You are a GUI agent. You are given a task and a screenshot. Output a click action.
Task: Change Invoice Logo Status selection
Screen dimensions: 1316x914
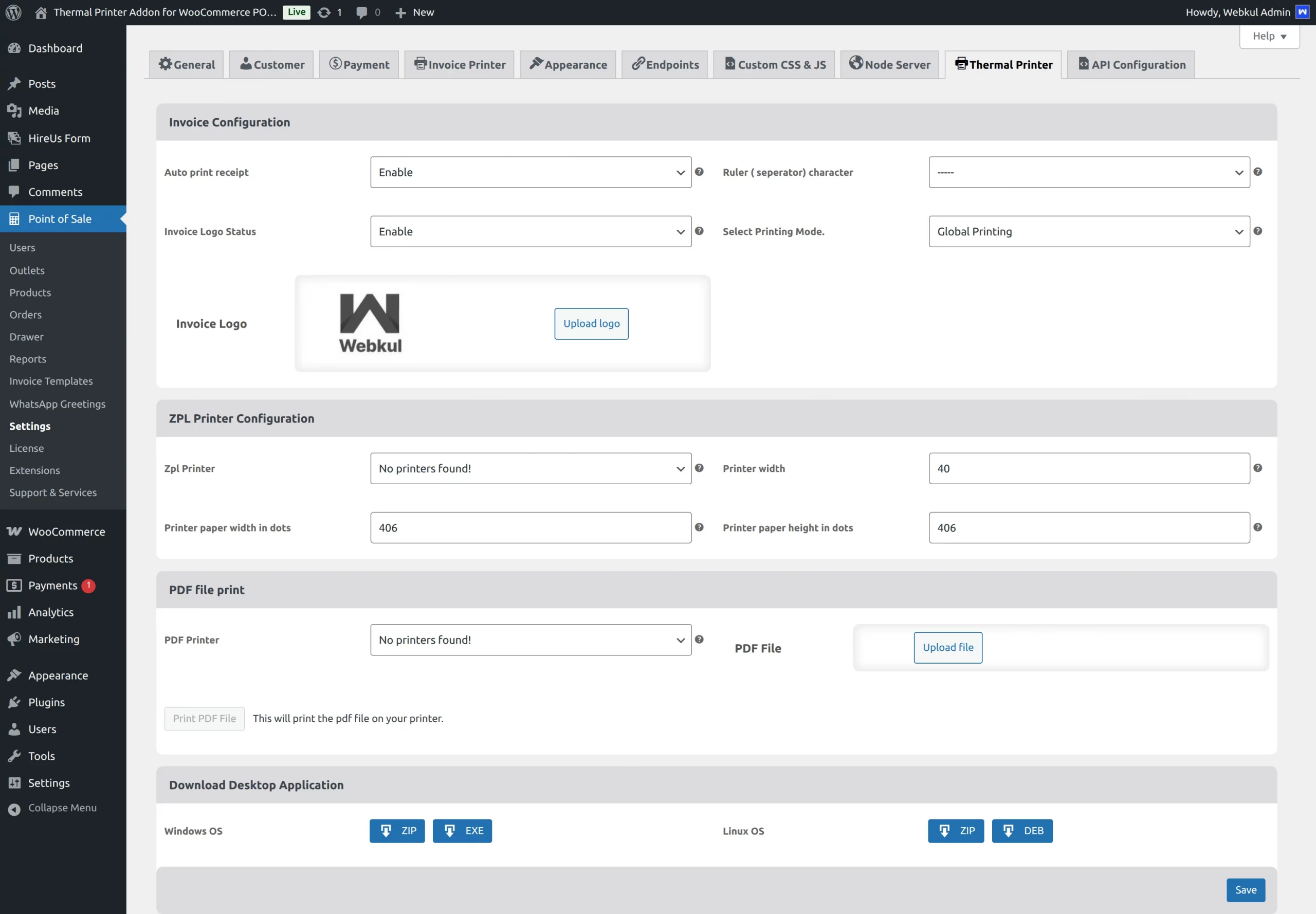[529, 231]
